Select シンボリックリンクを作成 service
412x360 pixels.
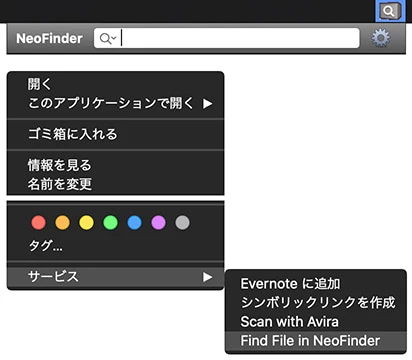click(x=316, y=302)
